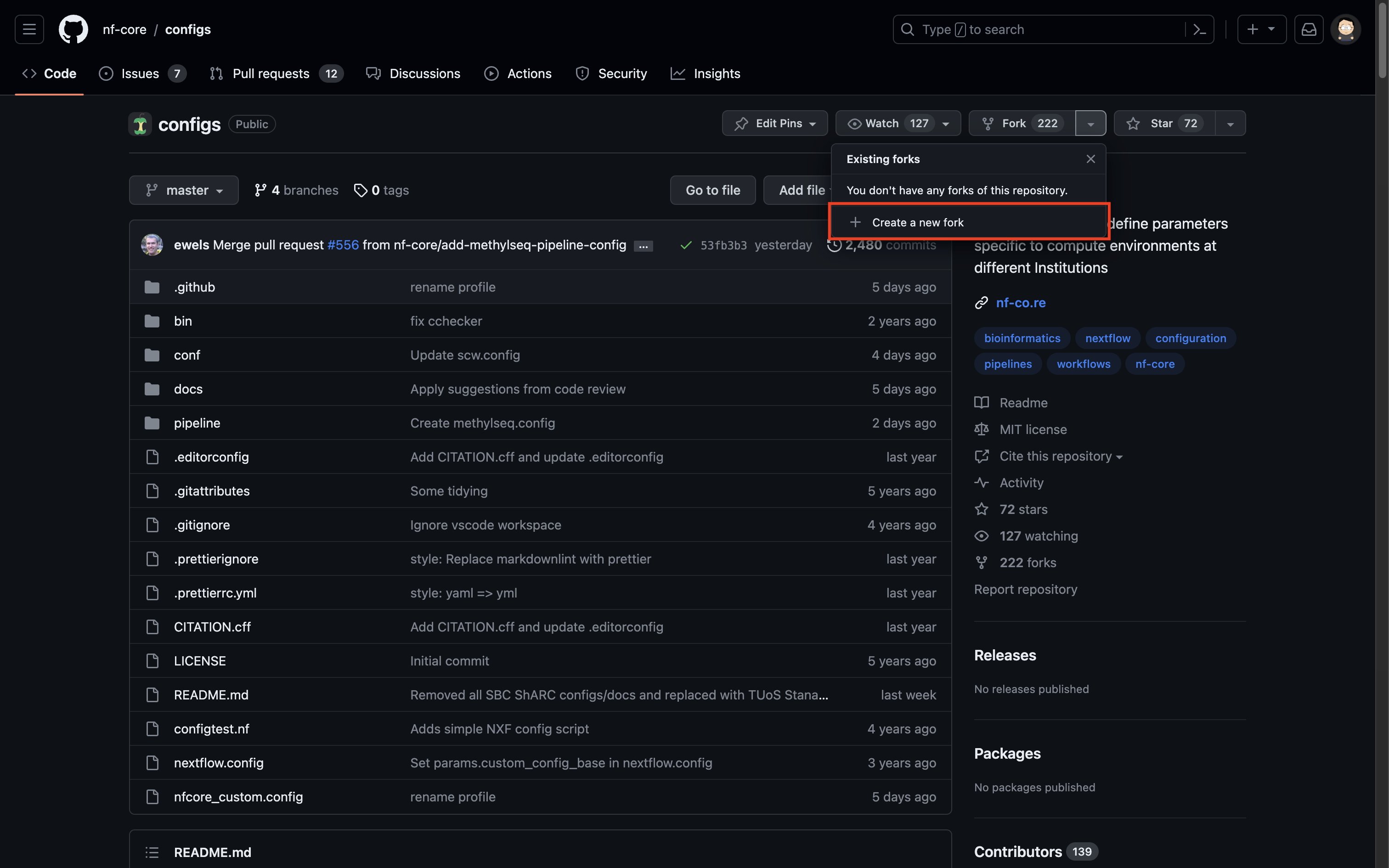
Task: Select the configuration topic tag
Action: coord(1191,338)
